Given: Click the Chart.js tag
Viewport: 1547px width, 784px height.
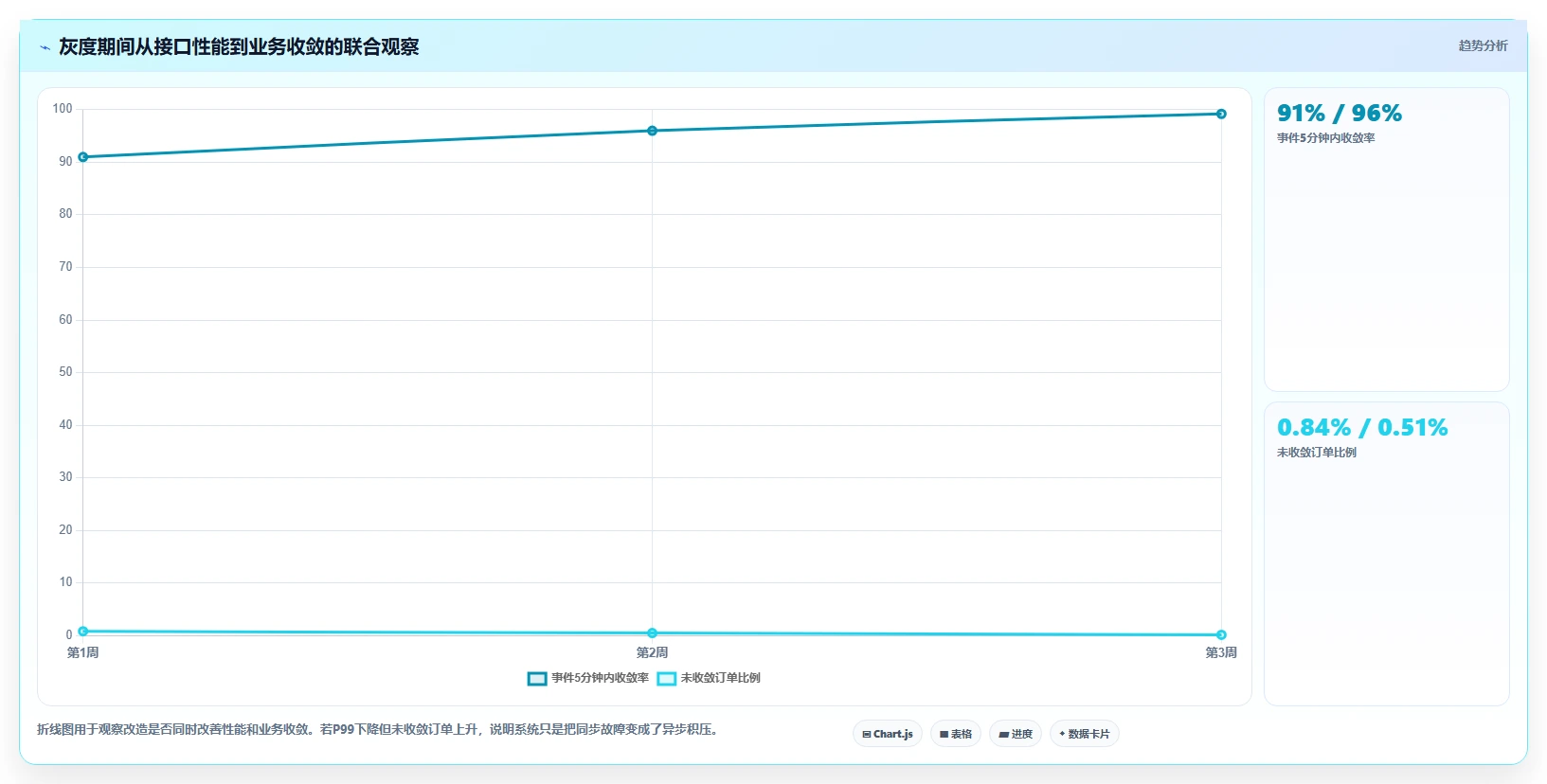Looking at the screenshot, I should [888, 734].
